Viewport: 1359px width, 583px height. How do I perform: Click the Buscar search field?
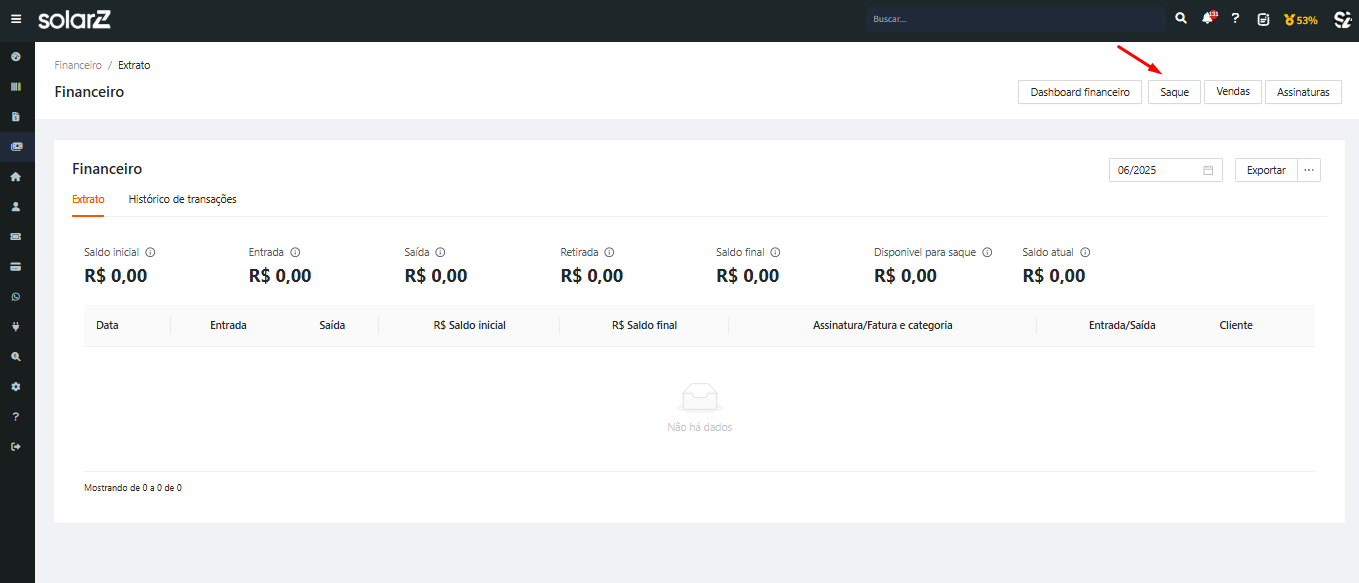(1015, 19)
